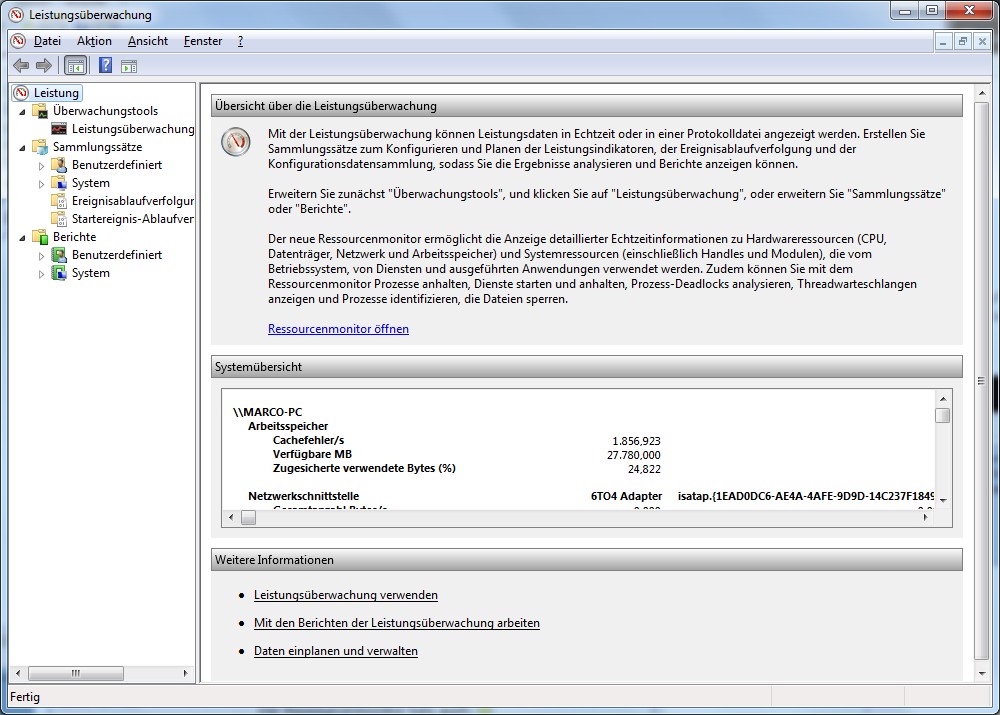
Task: Click the Forward arrow toolbar icon
Action: pyautogui.click(x=44, y=65)
